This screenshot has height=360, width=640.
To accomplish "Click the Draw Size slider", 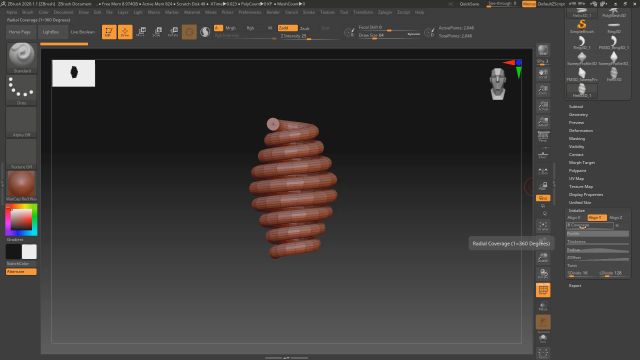I will click(389, 36).
